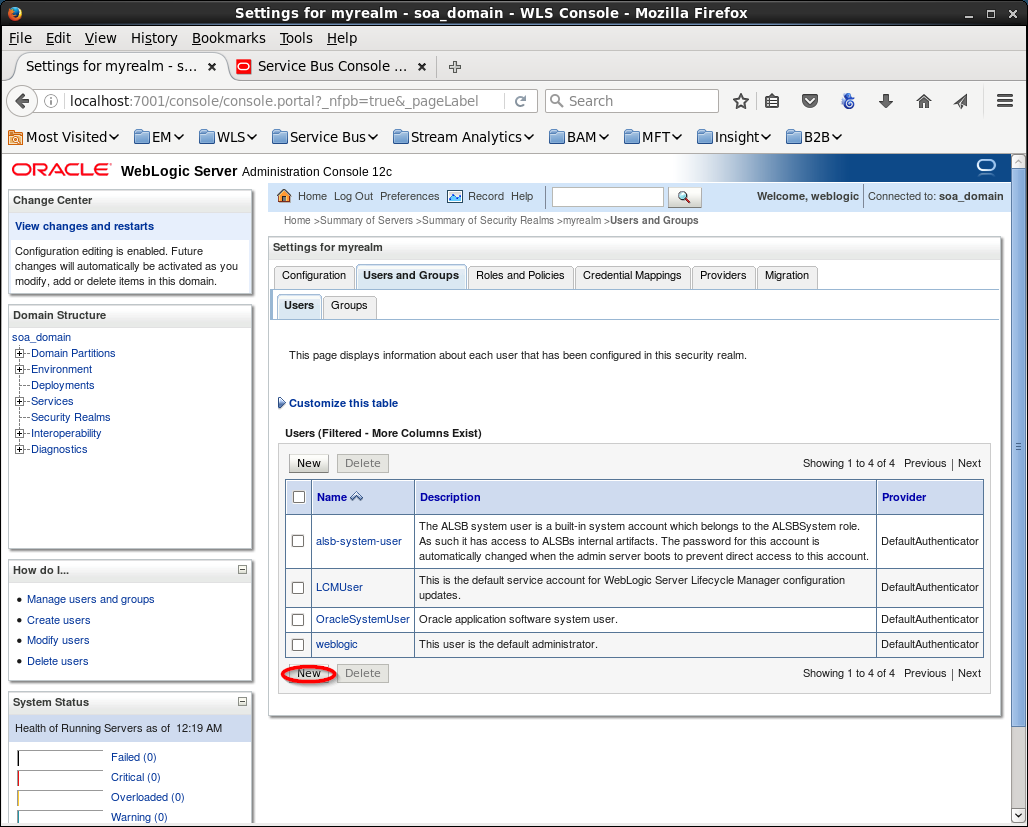Image resolution: width=1028 pixels, height=827 pixels.
Task: Reload the page using the refresh icon
Action: [x=520, y=101]
